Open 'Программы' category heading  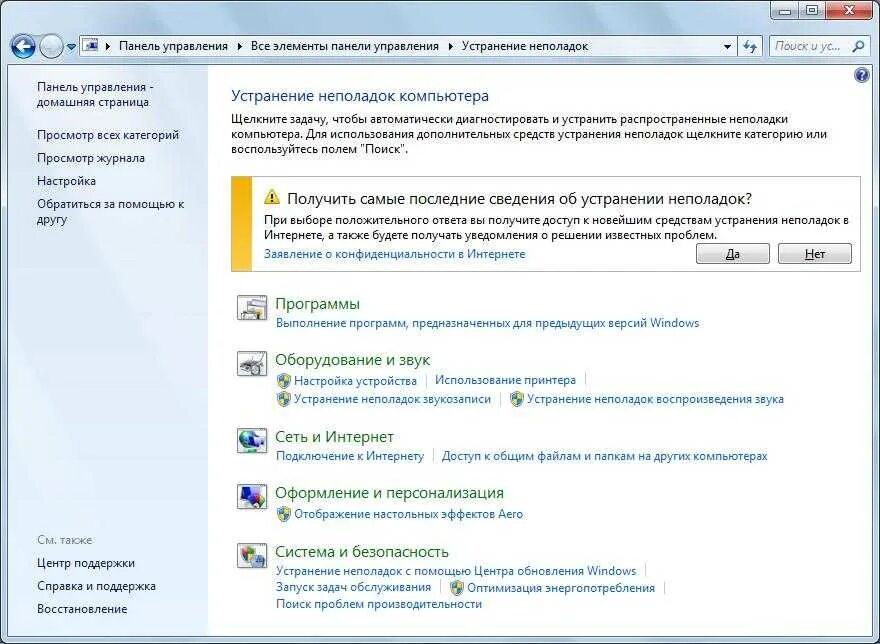tap(317, 304)
